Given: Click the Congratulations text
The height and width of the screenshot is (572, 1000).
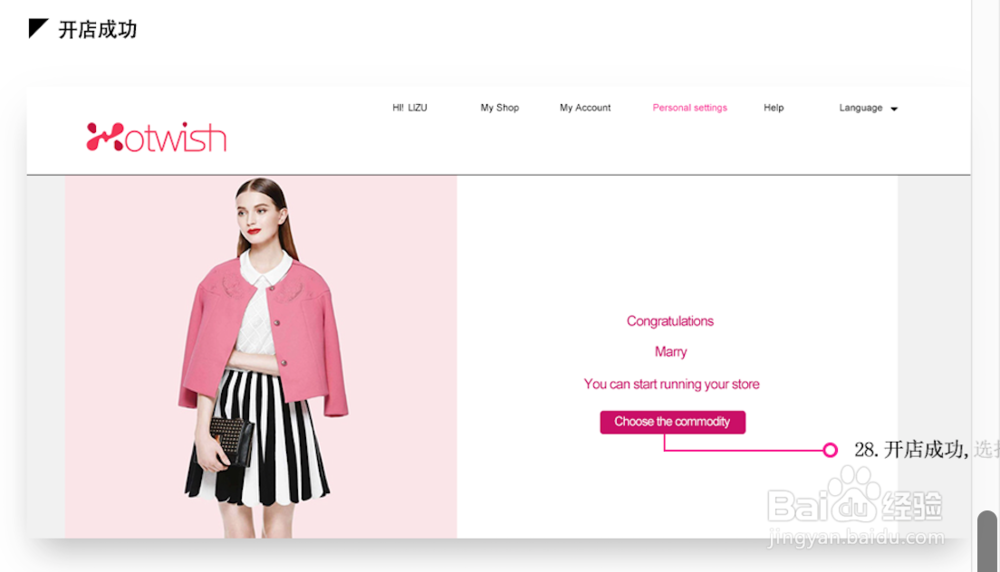Looking at the screenshot, I should pyautogui.click(x=670, y=321).
